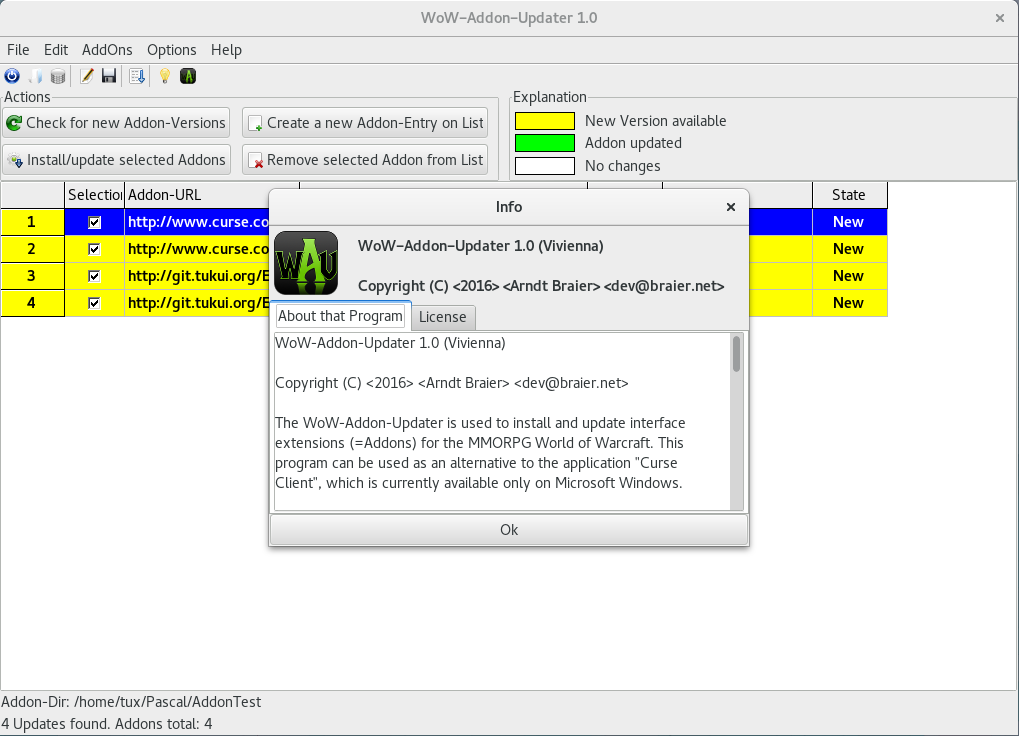Open the Help menu
Image resolution: width=1019 pixels, height=736 pixels.
tap(226, 50)
